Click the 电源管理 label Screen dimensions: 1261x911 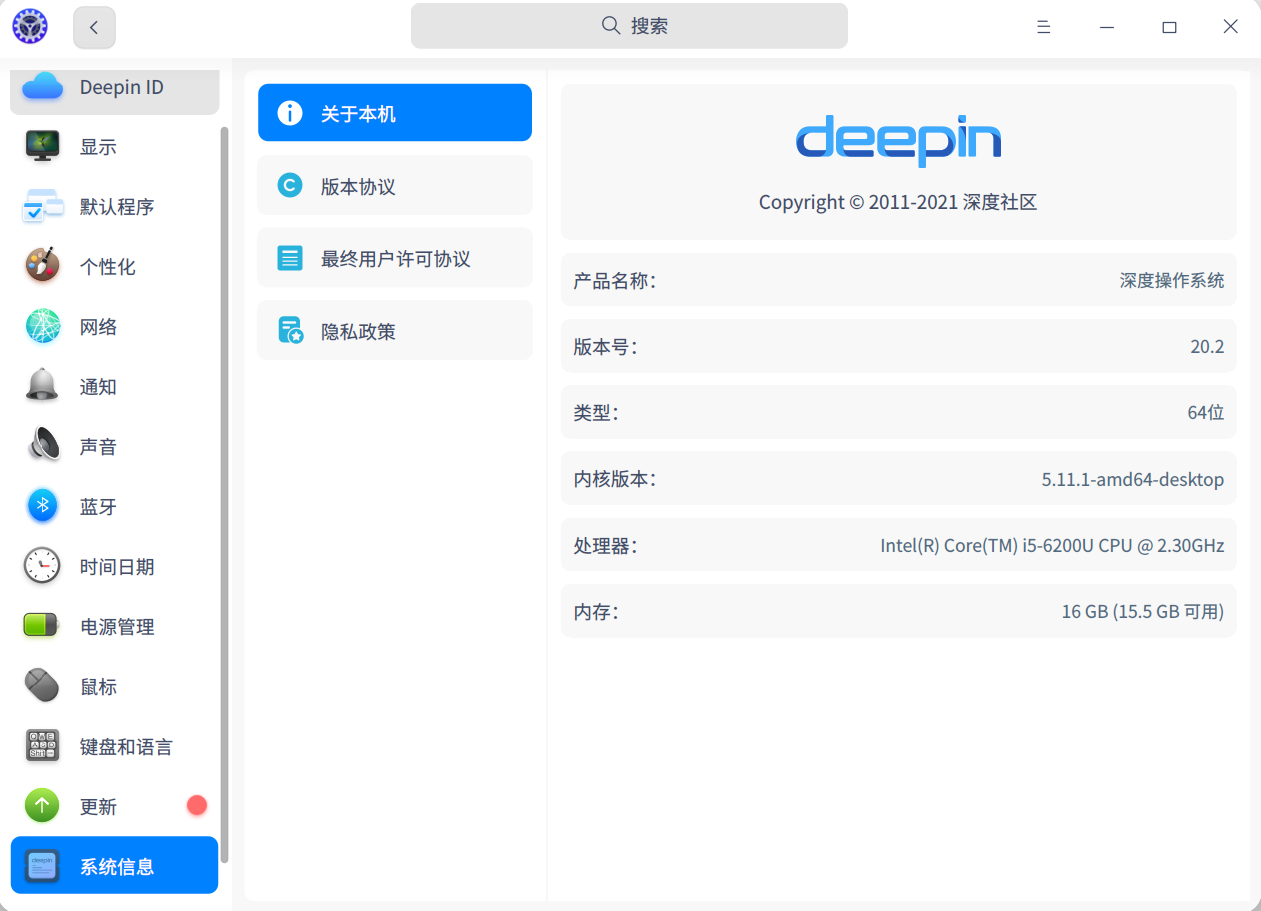(x=117, y=627)
